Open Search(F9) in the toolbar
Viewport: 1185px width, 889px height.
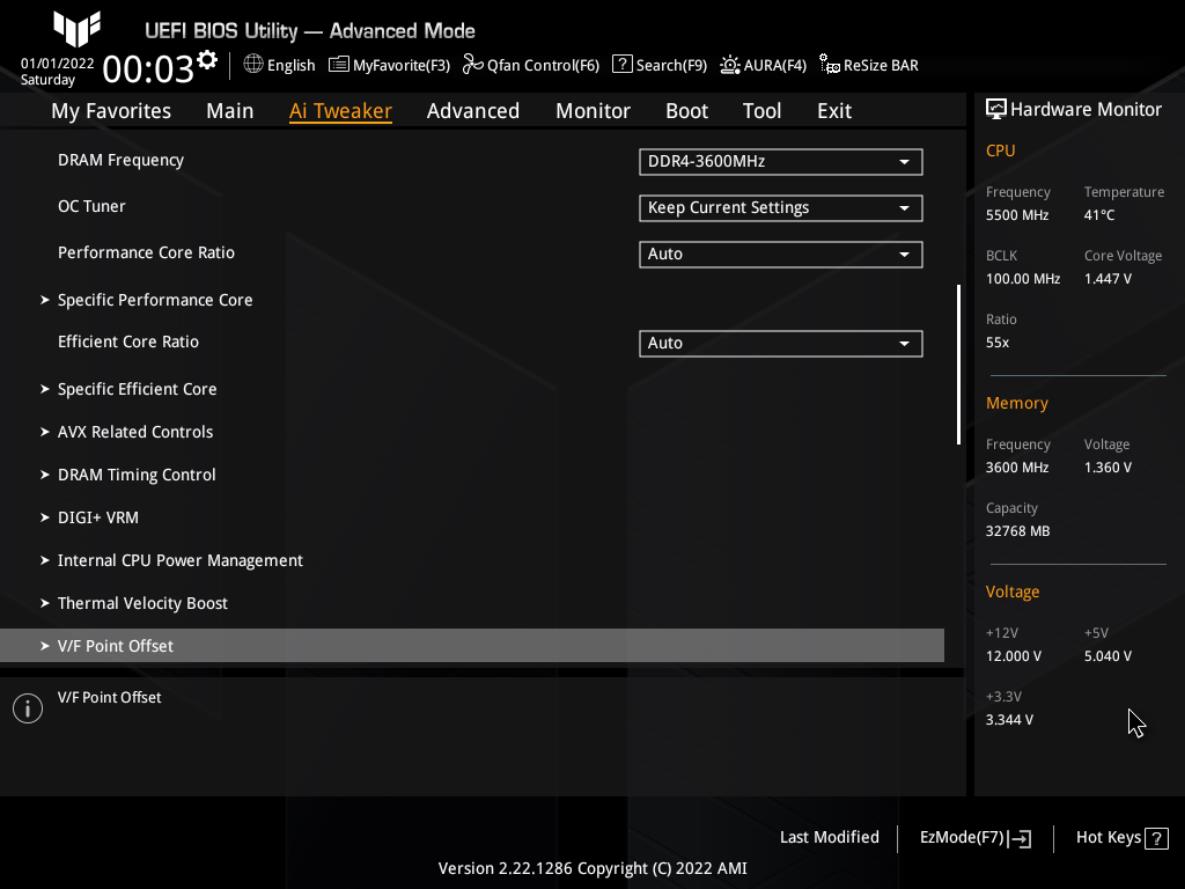tap(659, 65)
